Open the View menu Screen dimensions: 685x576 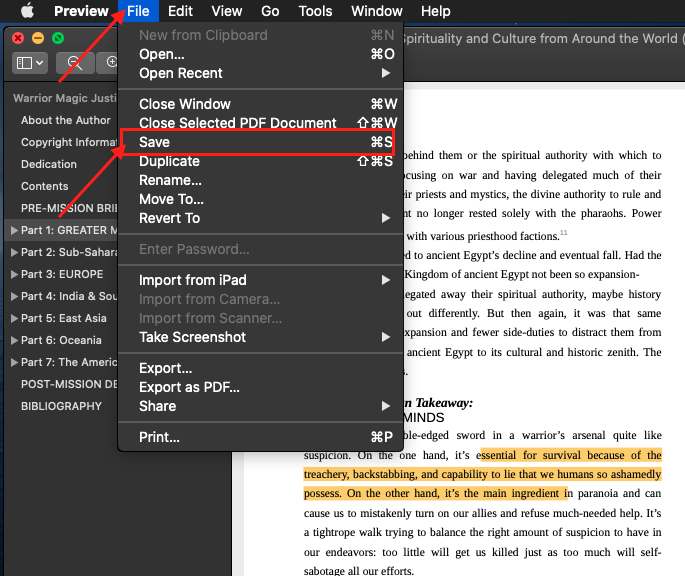pos(227,11)
